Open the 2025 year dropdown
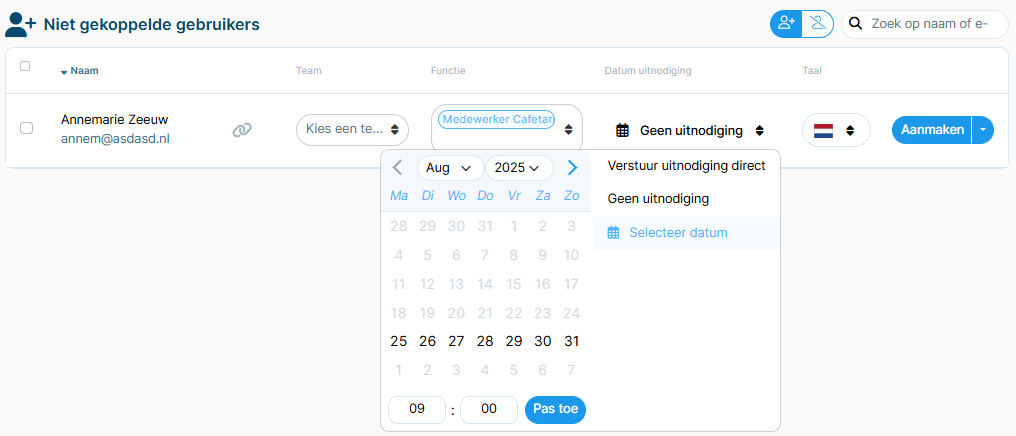 point(519,168)
